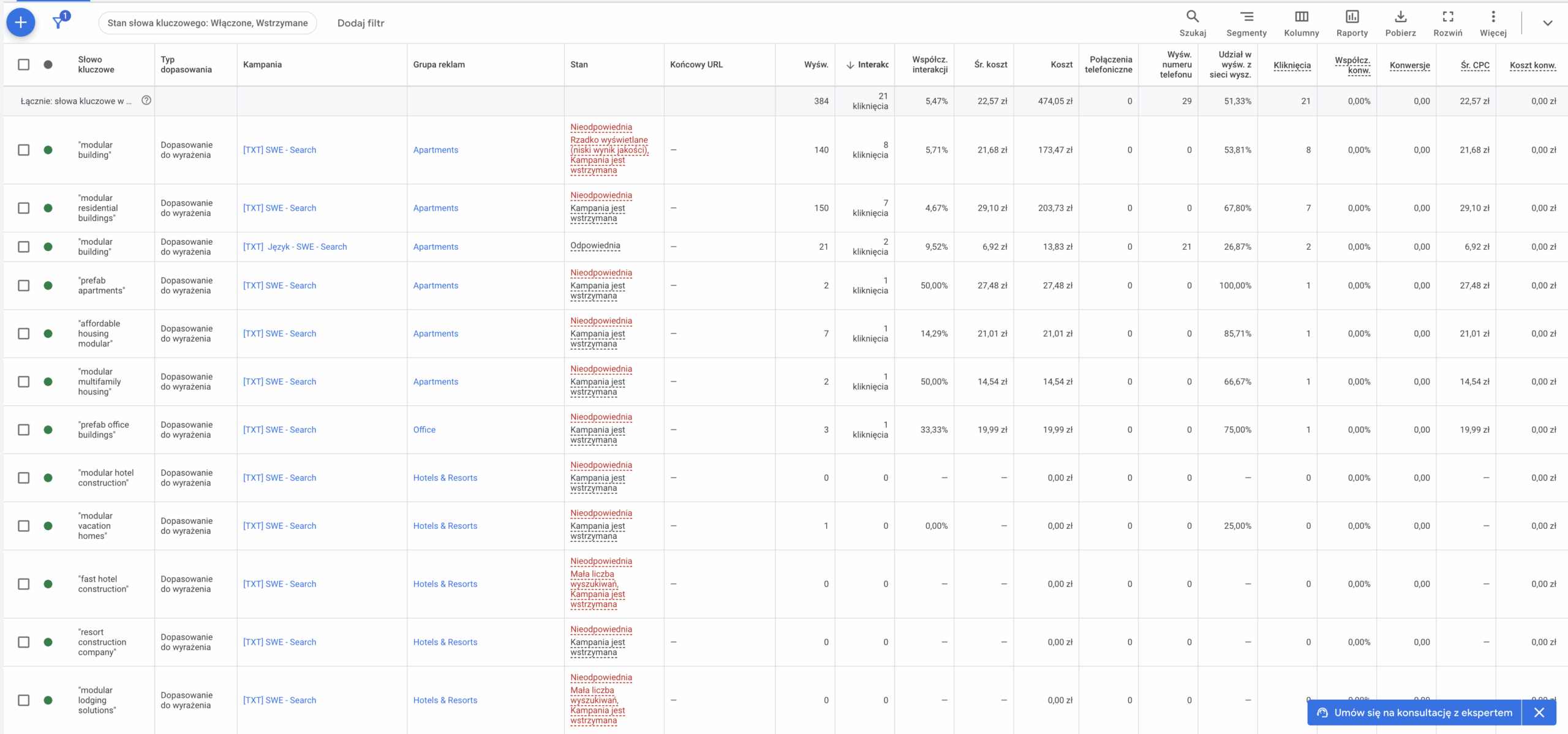Open the Office ad group link
The image size is (1568, 734).
(x=424, y=430)
